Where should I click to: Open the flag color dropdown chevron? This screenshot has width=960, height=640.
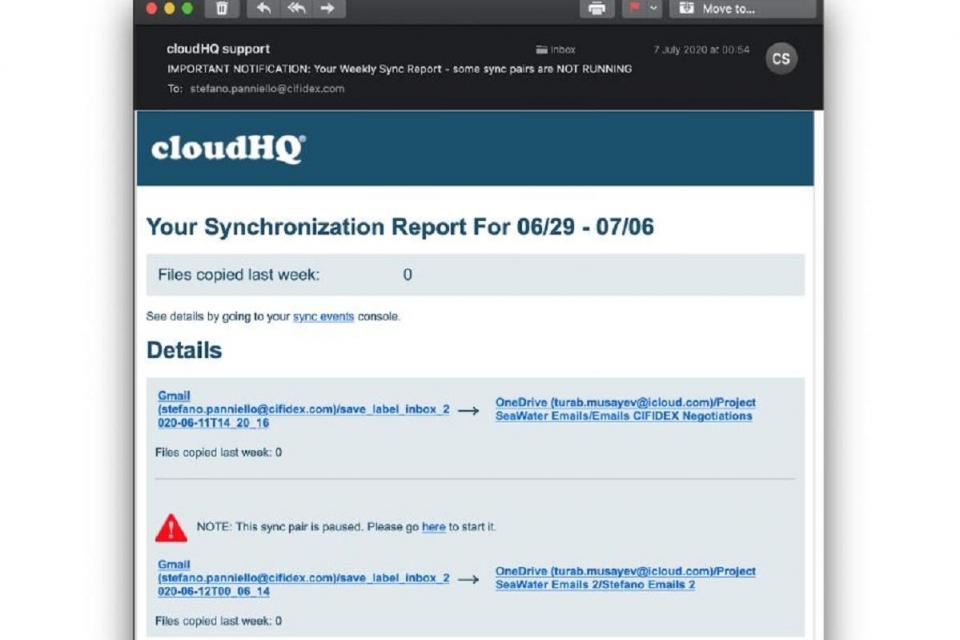(x=654, y=8)
